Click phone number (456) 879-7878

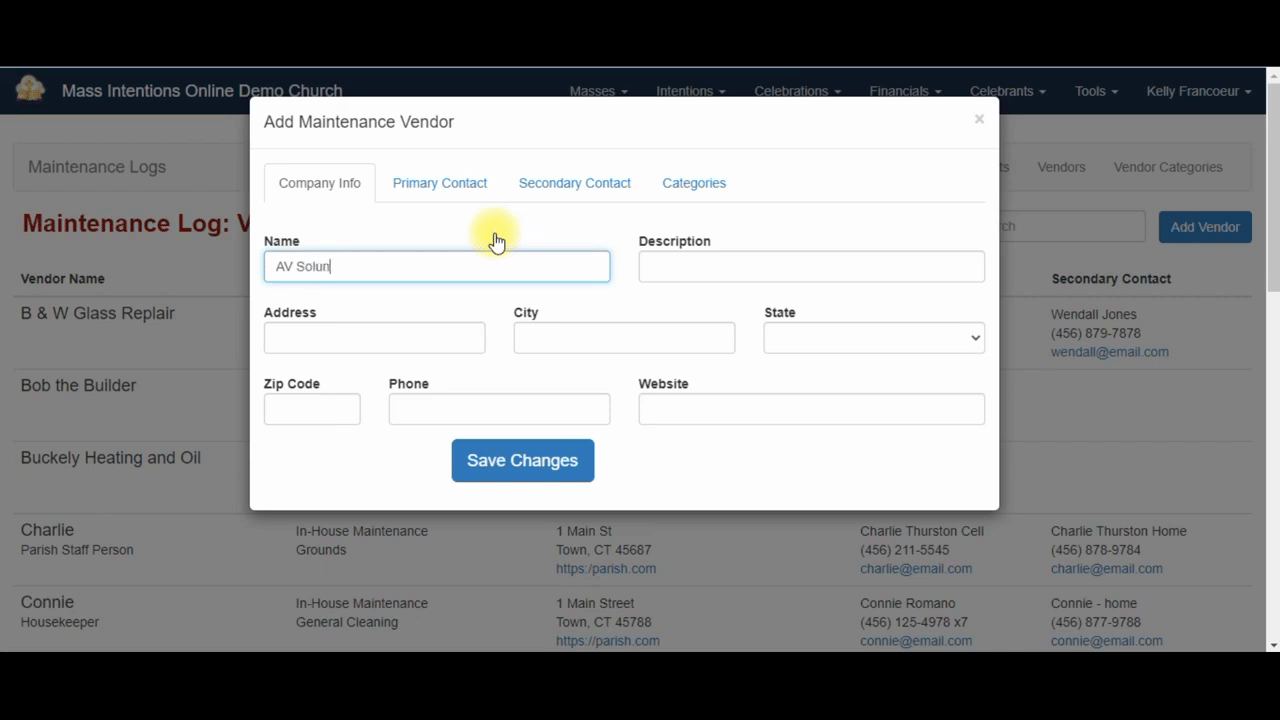pyautogui.click(x=1096, y=333)
